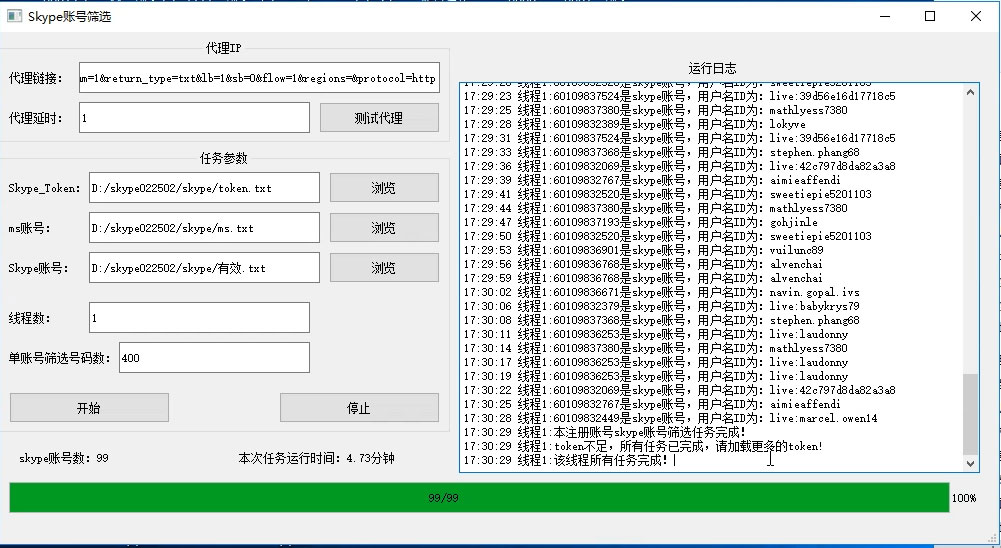Click the log scrollbar thumb
Screen dimensions: 1001x548
click(x=970, y=414)
